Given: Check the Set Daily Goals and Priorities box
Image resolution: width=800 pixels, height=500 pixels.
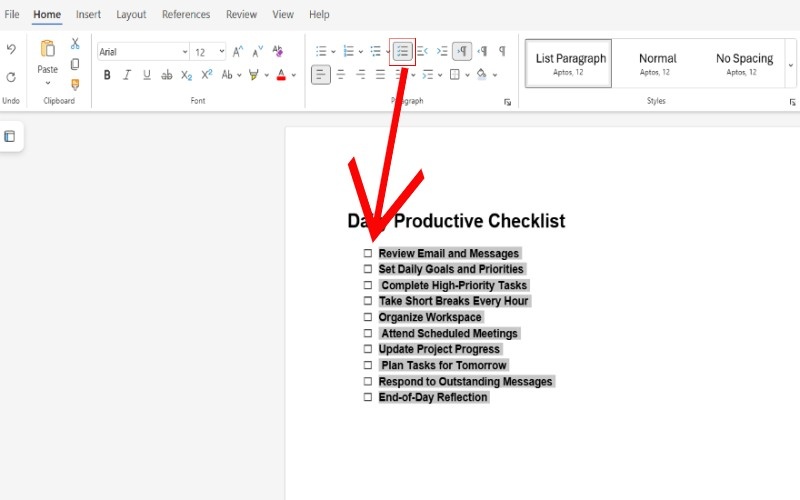Looking at the screenshot, I should tap(368, 269).
